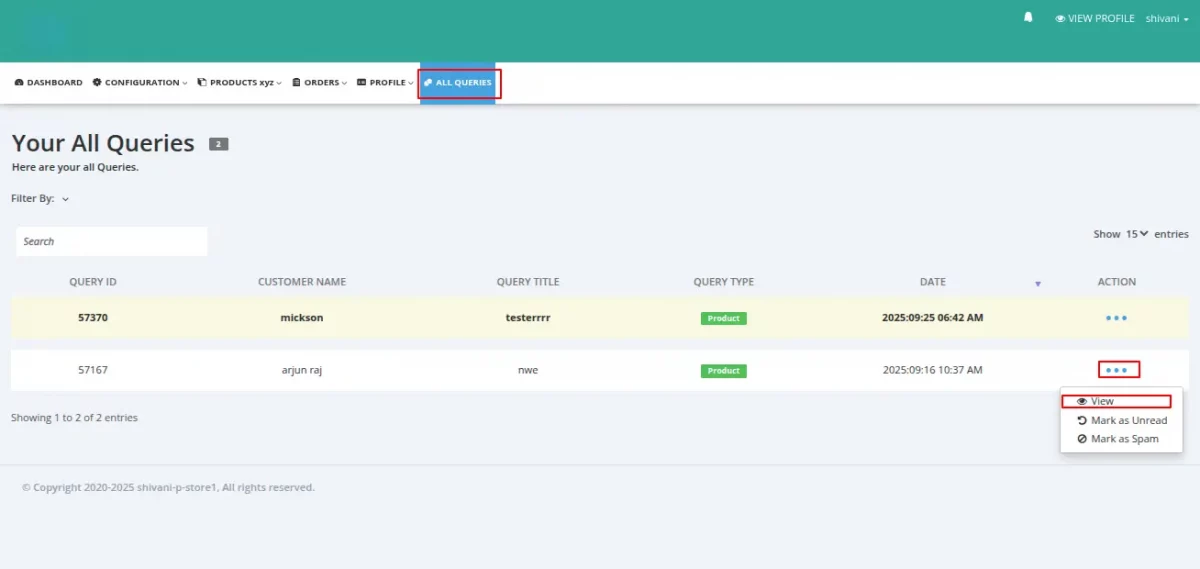Sort by Query Type column header
This screenshot has height=569, width=1200.
pos(724,282)
